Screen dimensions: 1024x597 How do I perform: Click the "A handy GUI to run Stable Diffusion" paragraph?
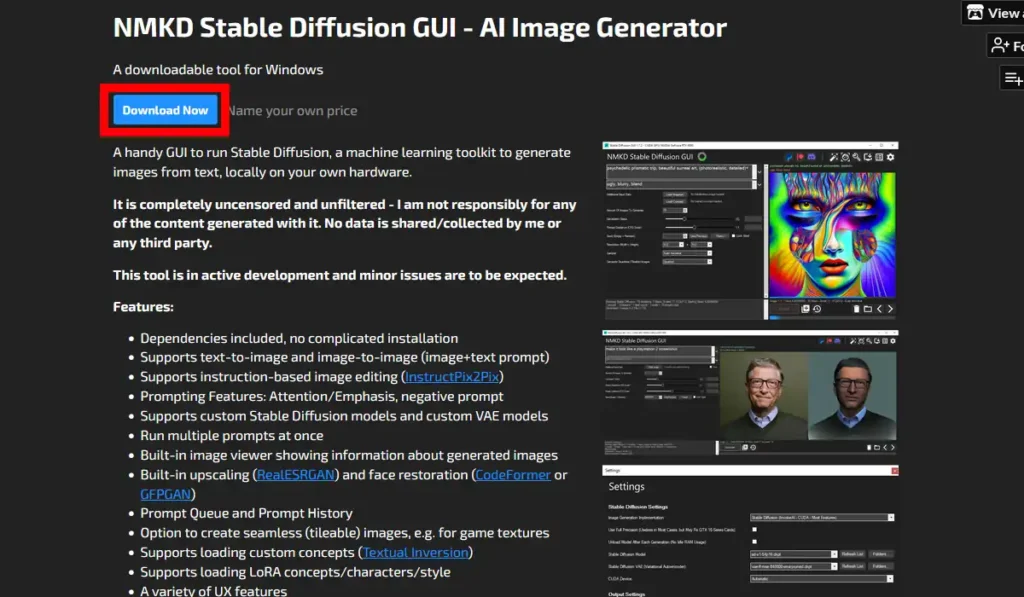pos(342,162)
